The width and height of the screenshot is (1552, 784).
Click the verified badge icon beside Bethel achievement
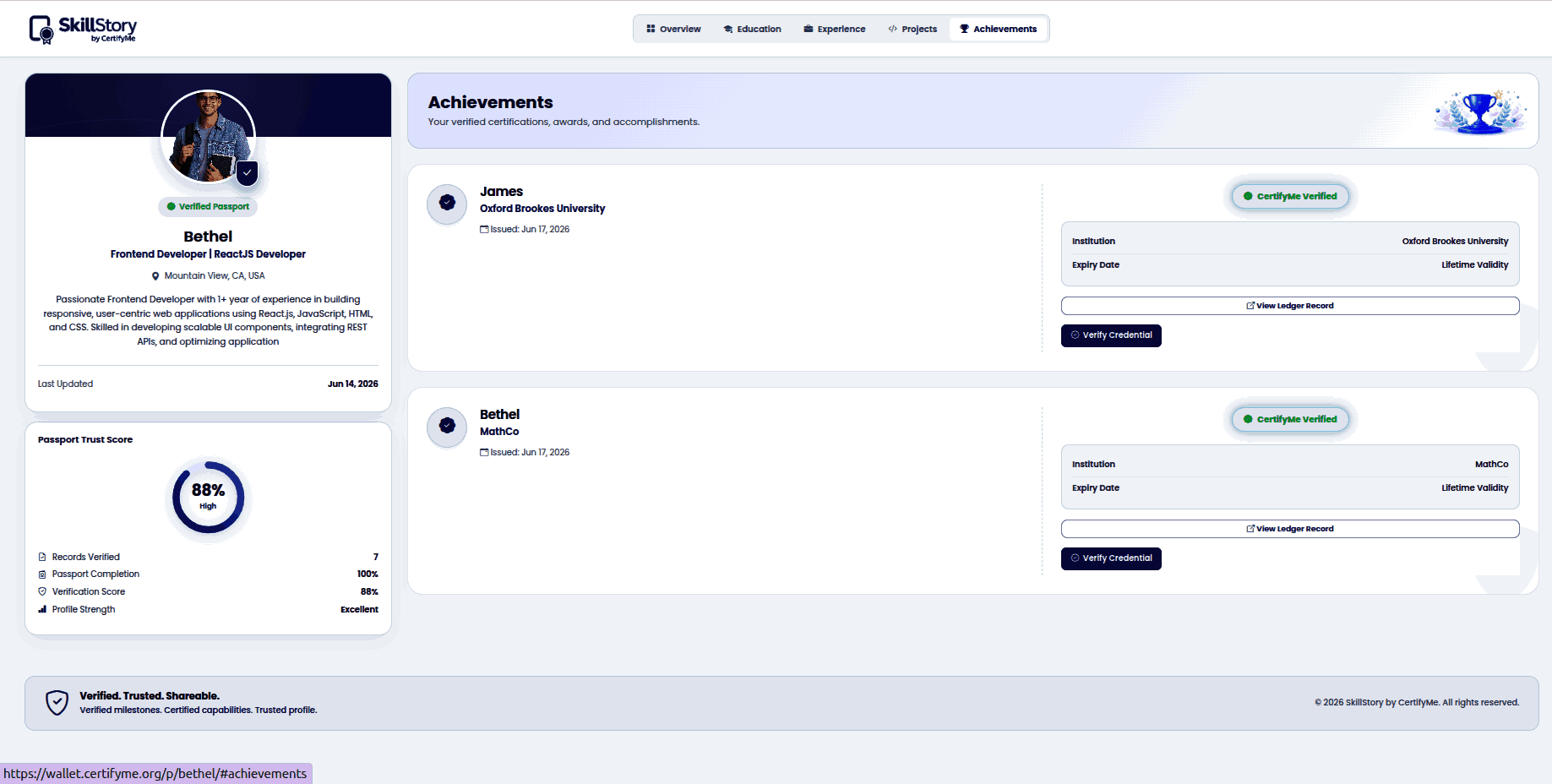coord(447,426)
